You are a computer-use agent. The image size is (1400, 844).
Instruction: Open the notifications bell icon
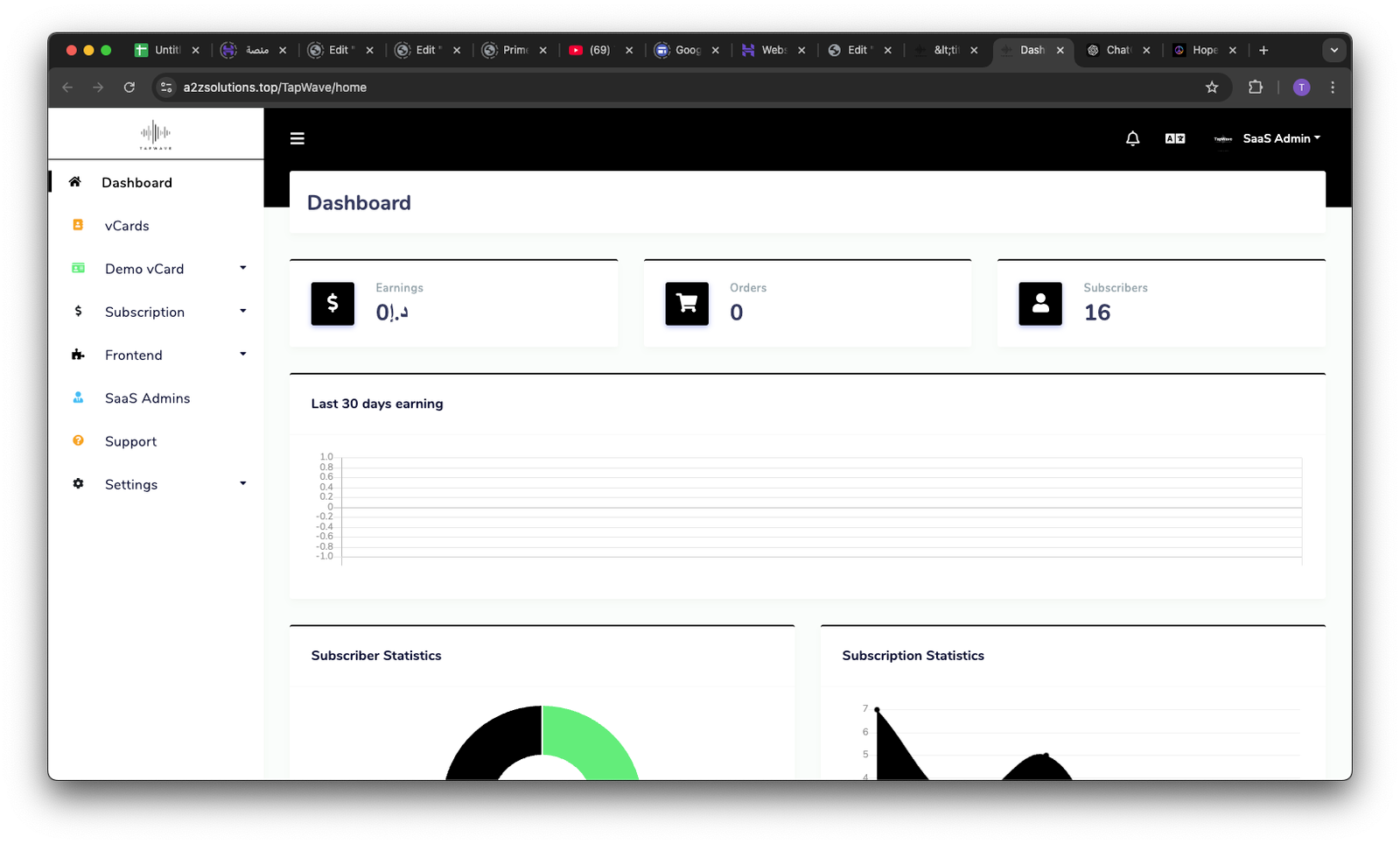click(1132, 138)
